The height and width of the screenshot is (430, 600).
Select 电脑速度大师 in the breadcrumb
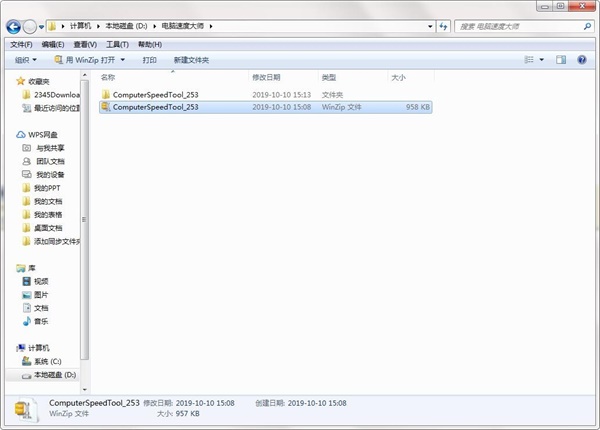click(x=183, y=26)
